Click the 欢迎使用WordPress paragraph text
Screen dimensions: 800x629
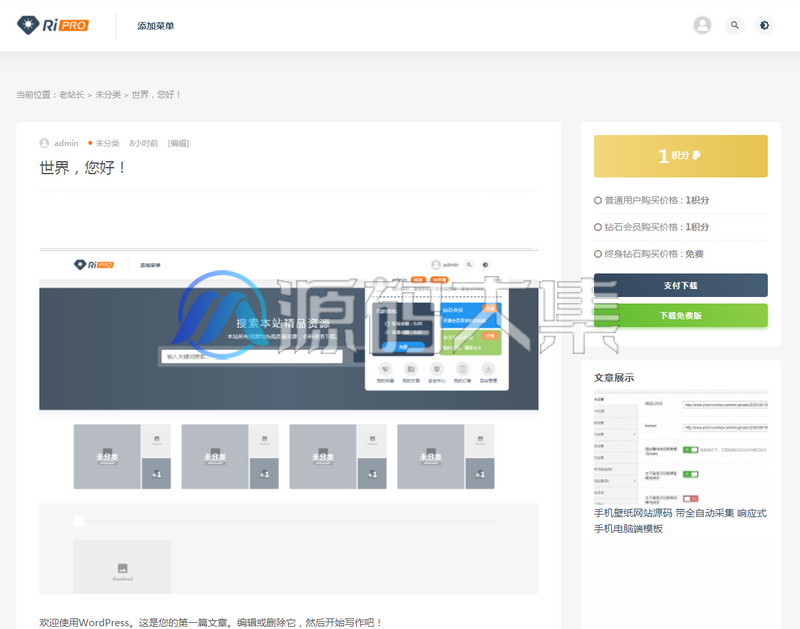tap(211, 622)
